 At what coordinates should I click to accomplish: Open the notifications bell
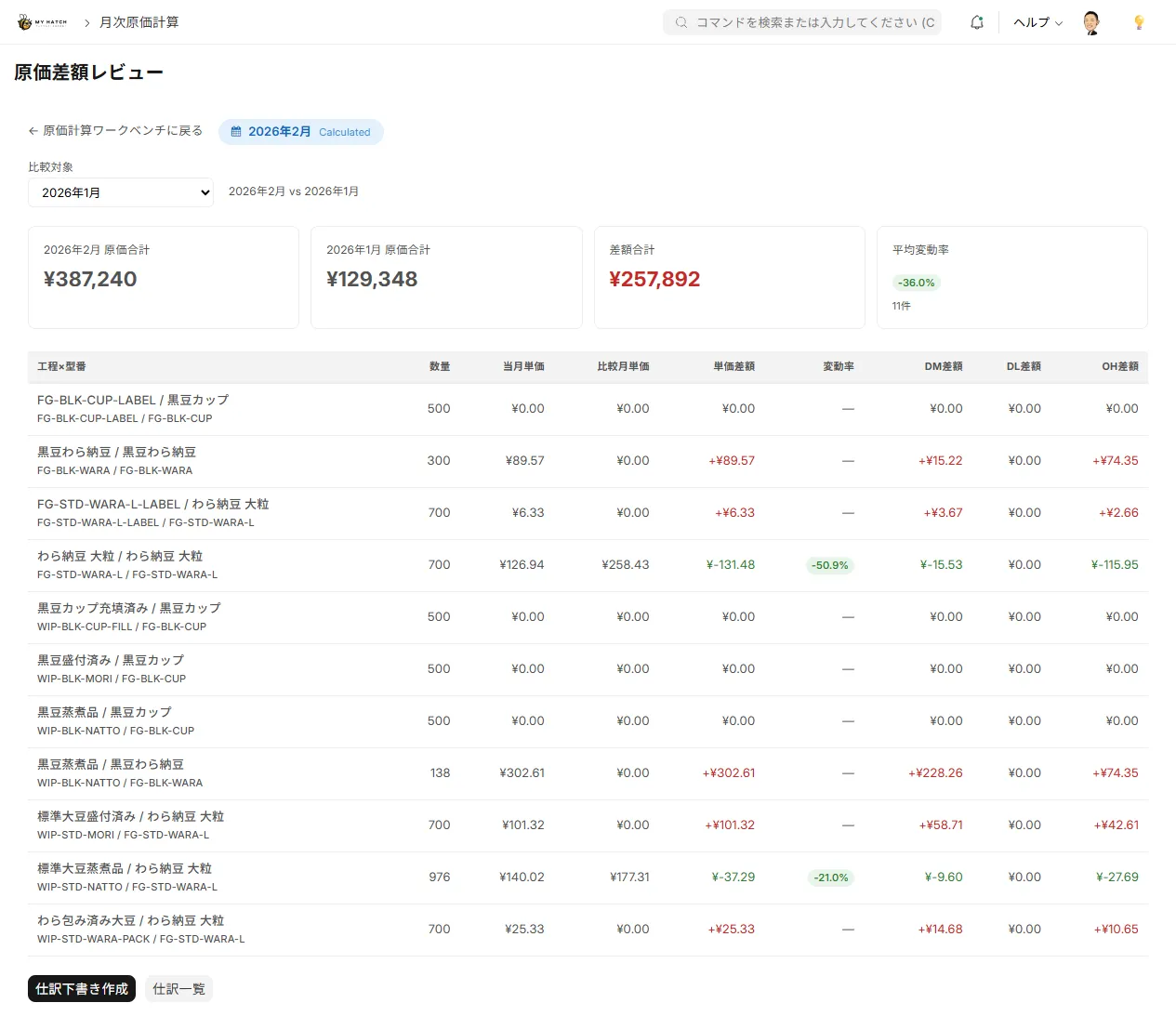[x=977, y=22]
